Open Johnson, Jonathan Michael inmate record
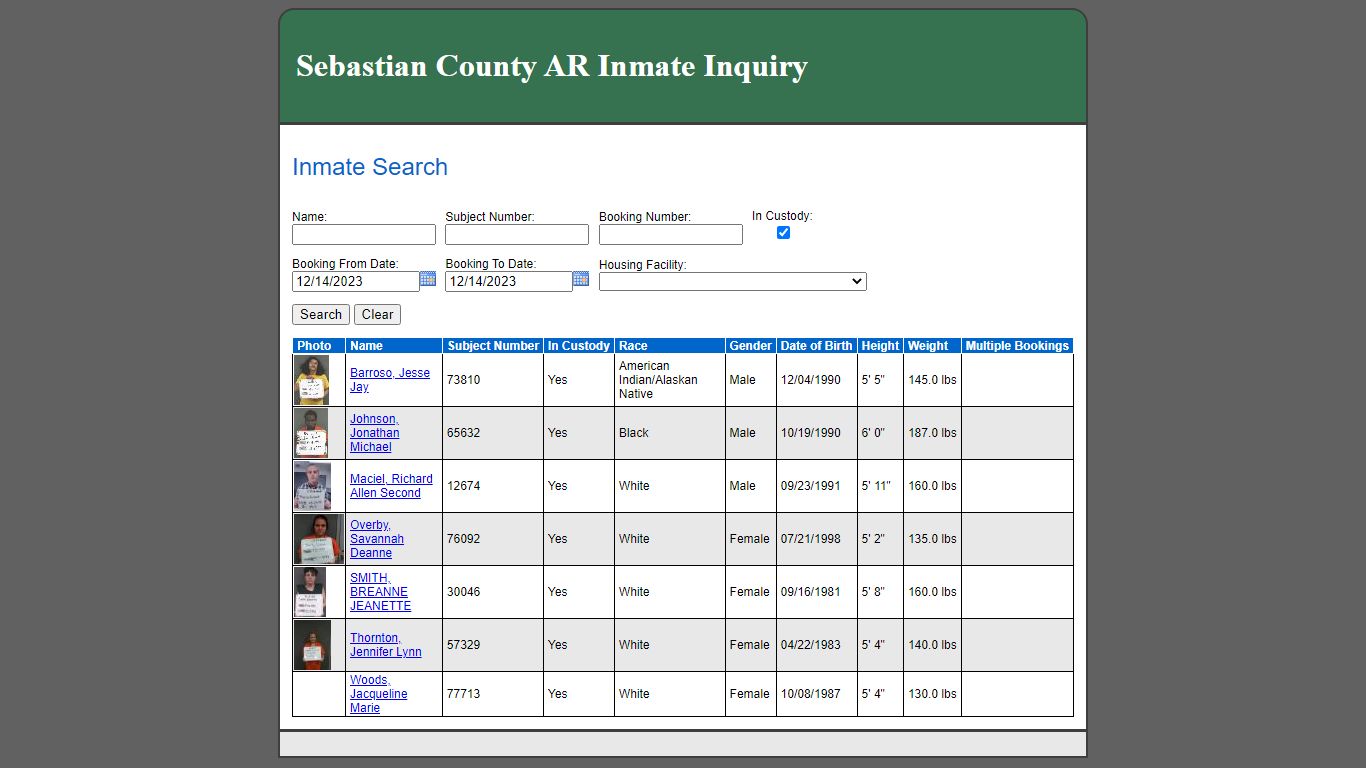The image size is (1366, 768). point(375,433)
